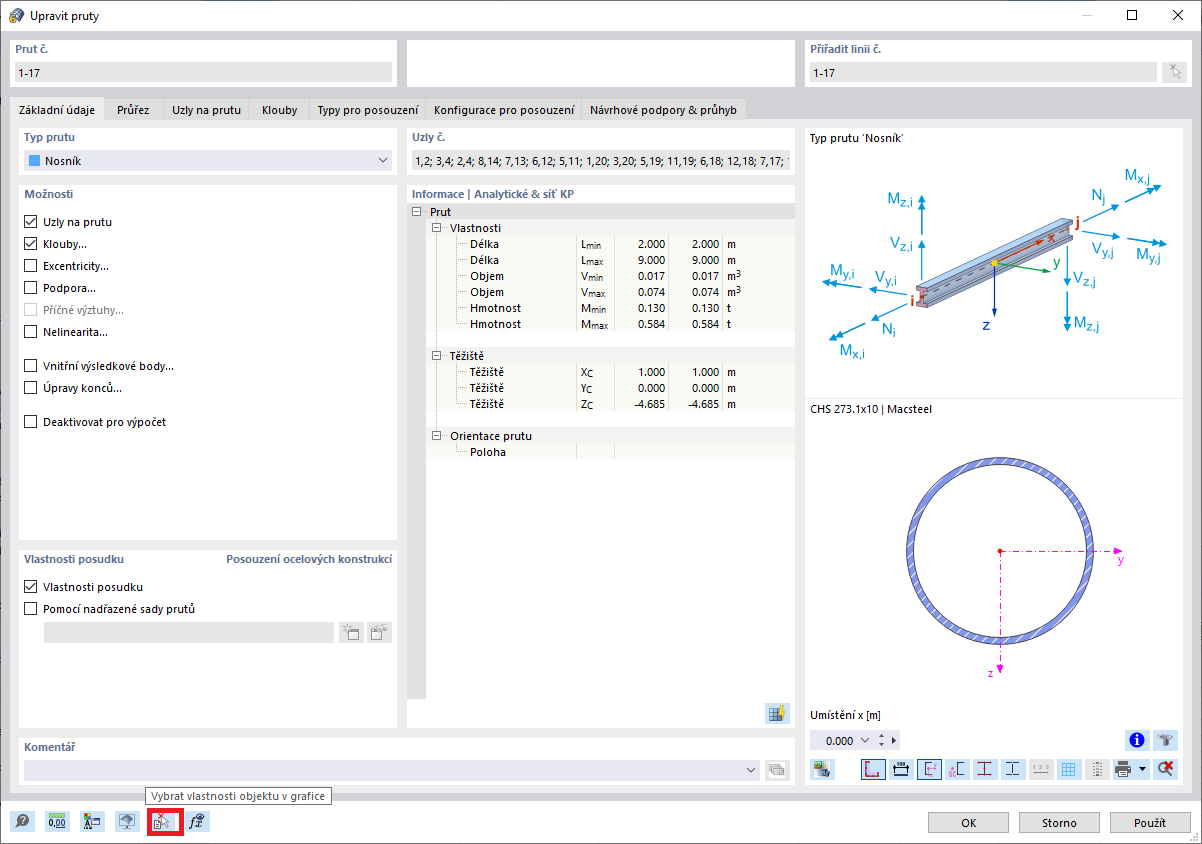The image size is (1202, 844).
Task: Check 'Deaktivovat pro výpočet' option
Action: click(30, 422)
